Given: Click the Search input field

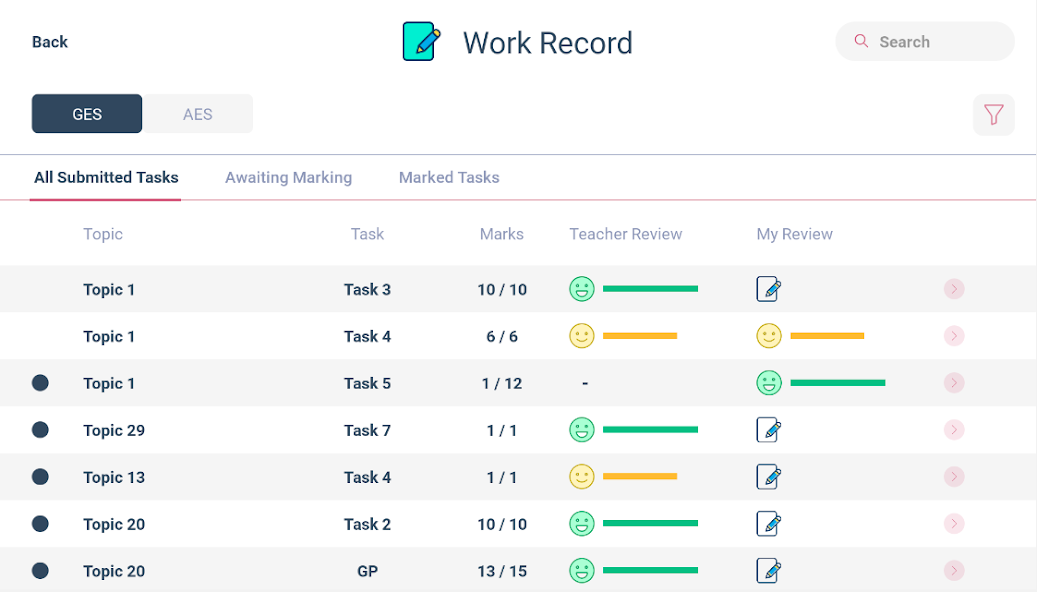Looking at the screenshot, I should pyautogui.click(x=935, y=42).
